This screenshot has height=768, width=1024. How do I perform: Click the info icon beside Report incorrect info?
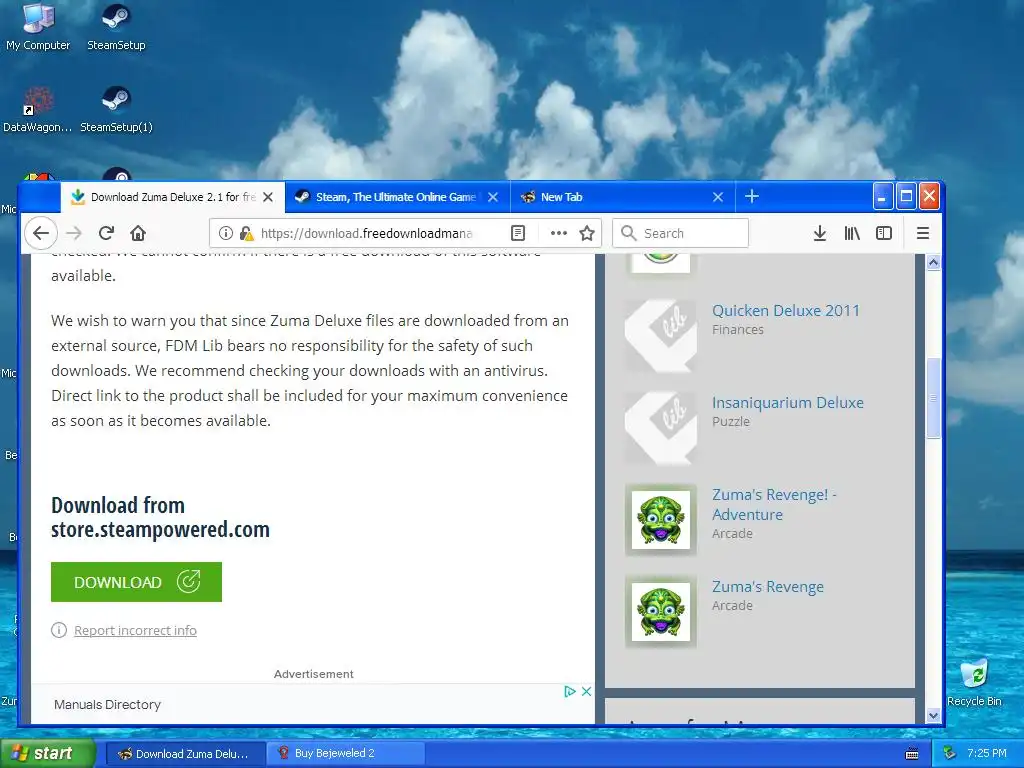coord(59,630)
